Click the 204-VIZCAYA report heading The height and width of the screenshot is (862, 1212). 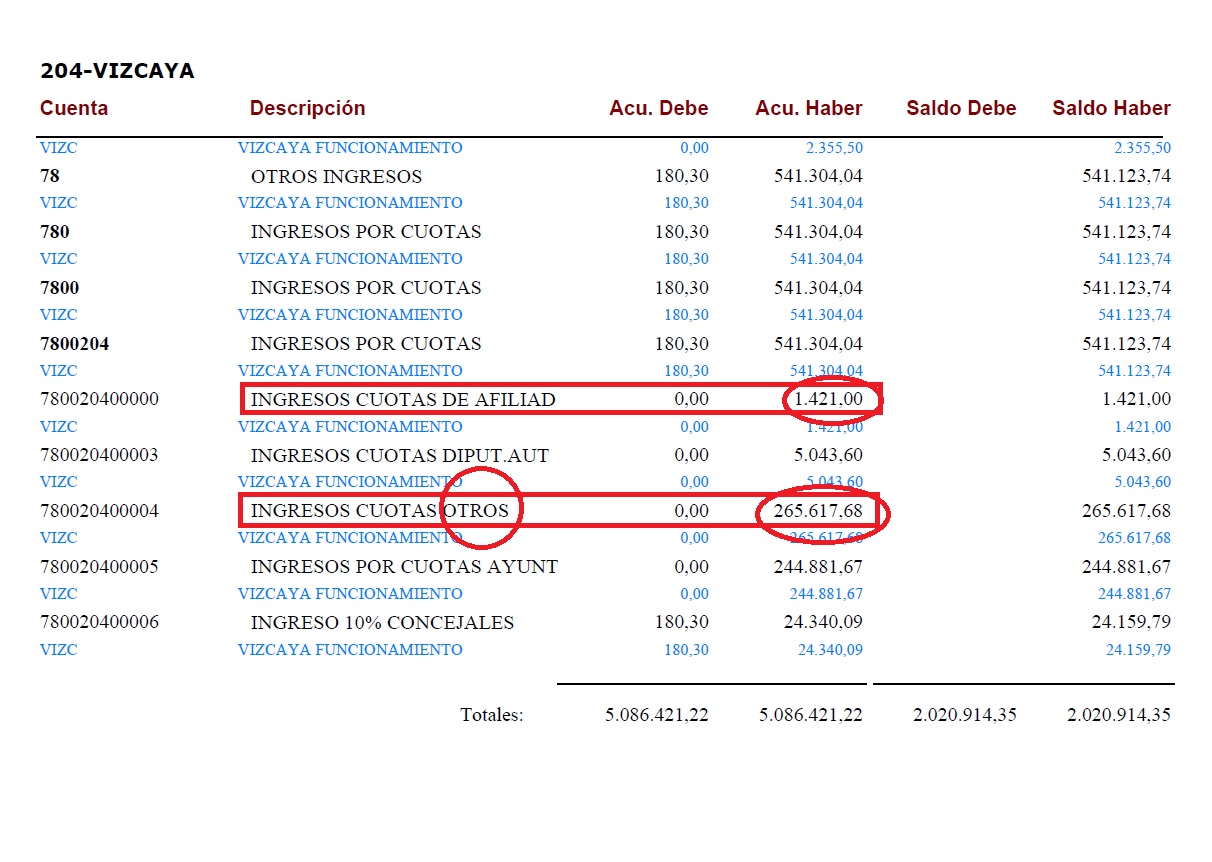[117, 71]
